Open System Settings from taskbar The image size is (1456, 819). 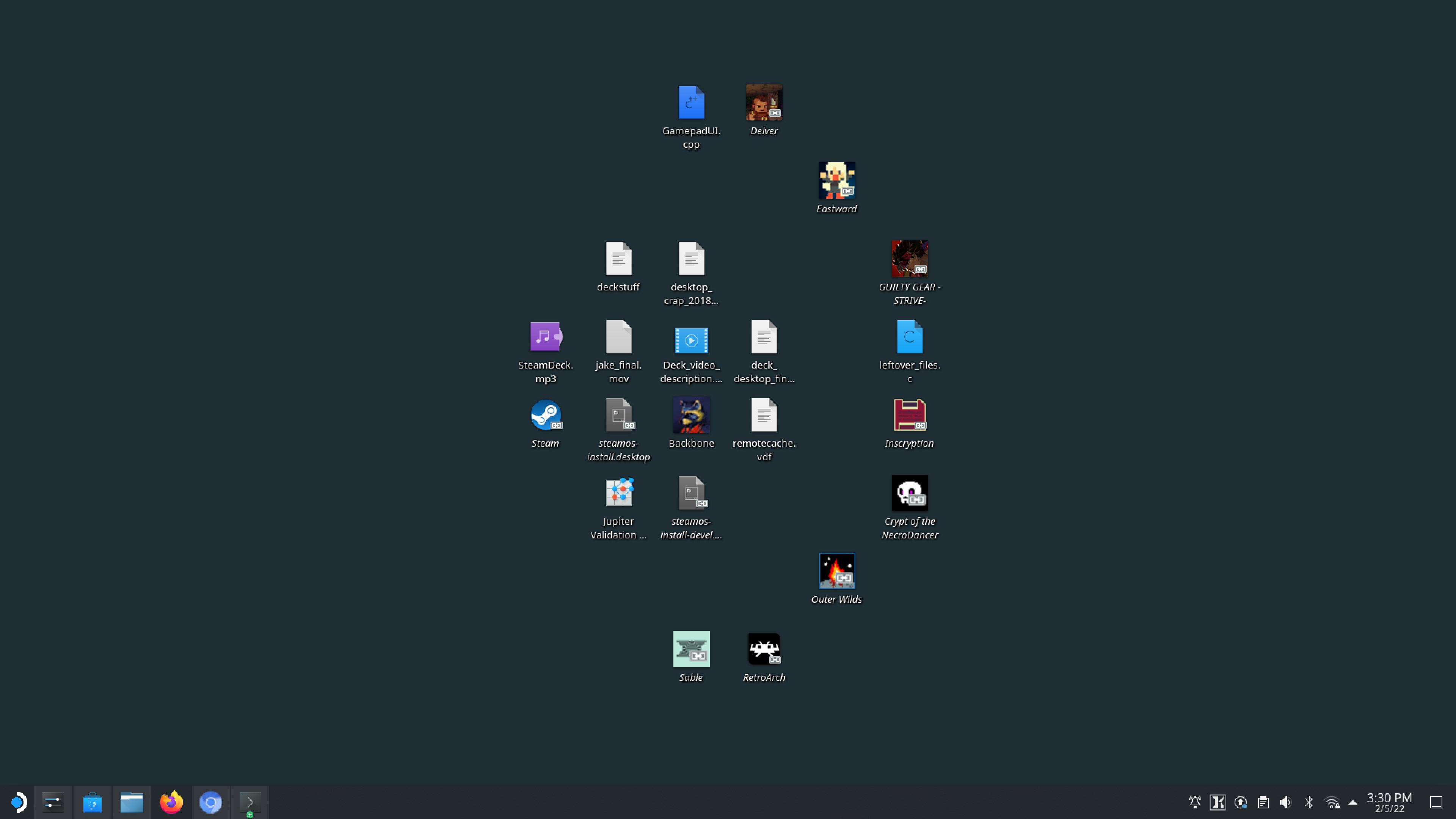[x=53, y=802]
